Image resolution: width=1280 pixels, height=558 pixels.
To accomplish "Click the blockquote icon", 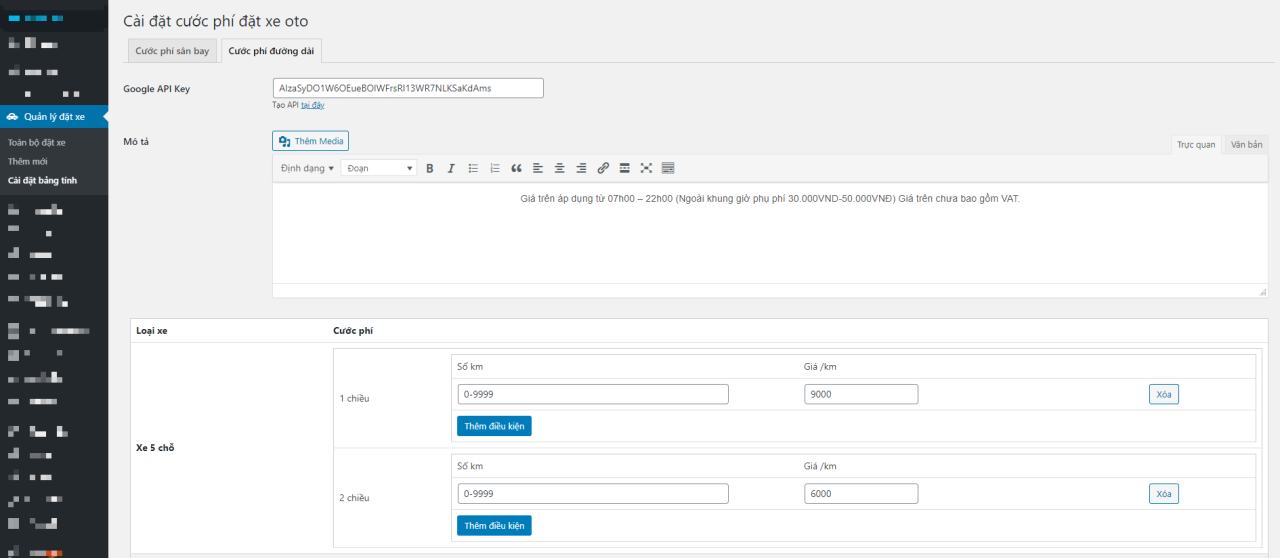I will click(517, 168).
